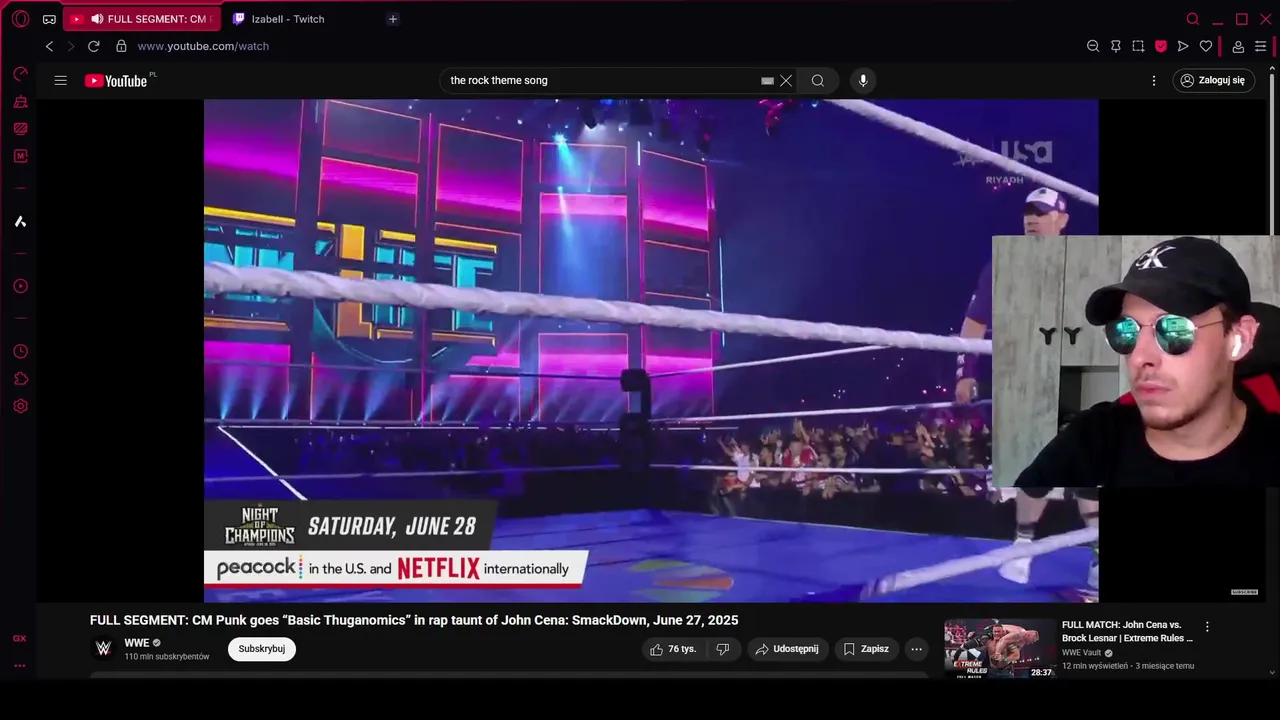Open the player send arrow icon
This screenshot has width=1280, height=720.
tap(1183, 46)
